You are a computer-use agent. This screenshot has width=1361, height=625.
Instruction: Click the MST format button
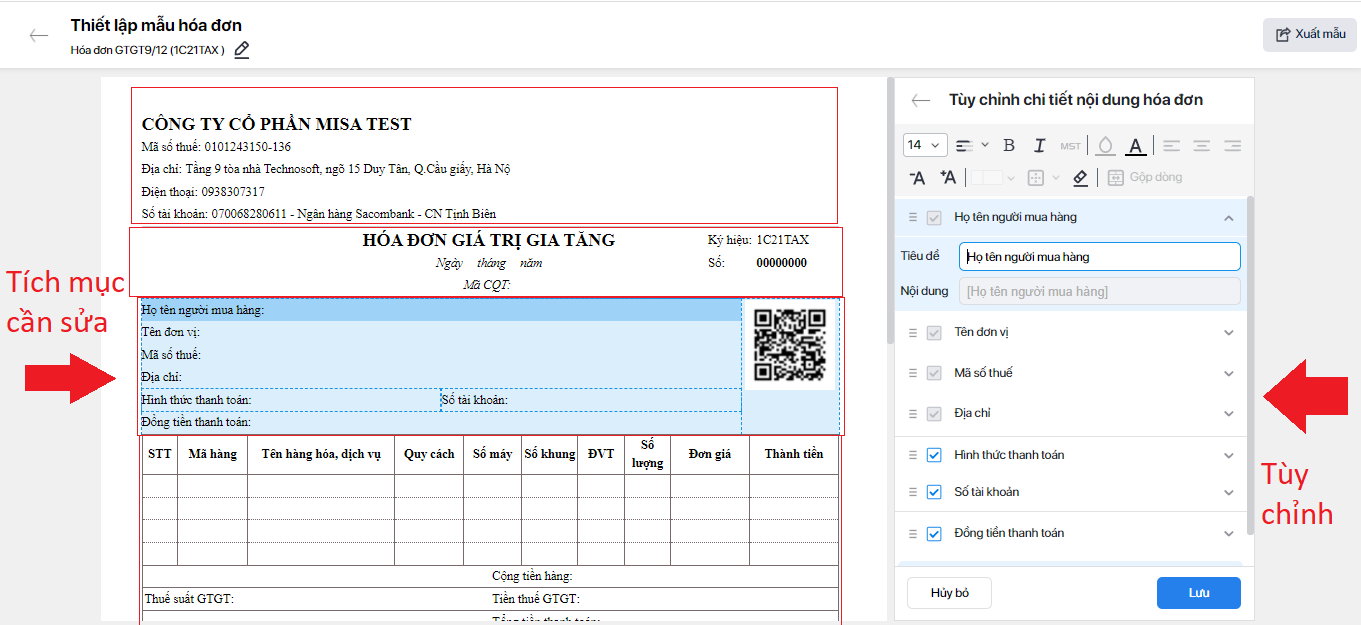click(1071, 146)
